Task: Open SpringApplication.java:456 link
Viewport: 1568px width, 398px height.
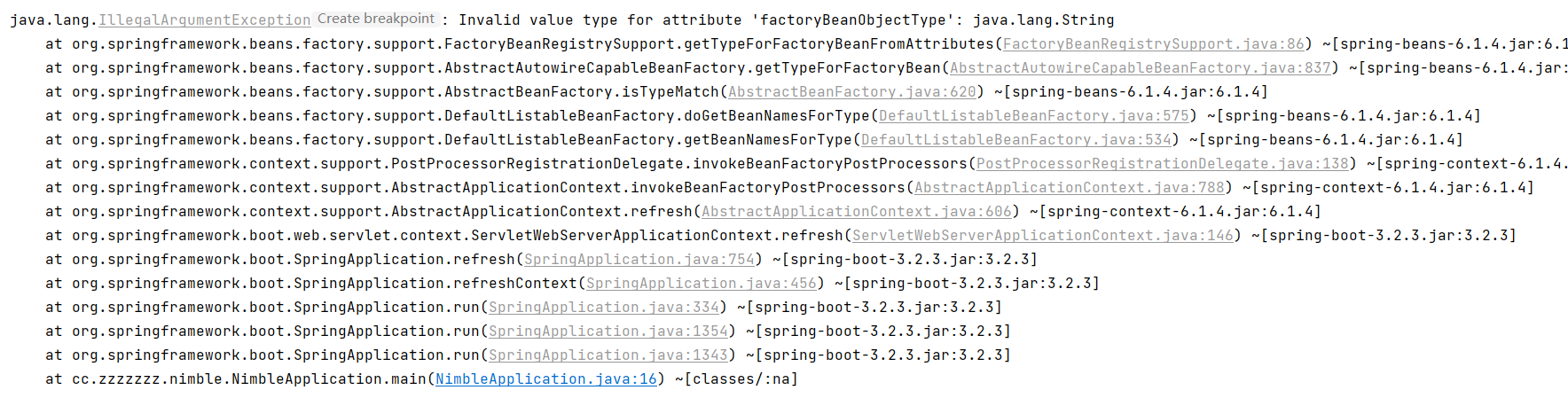Action: [701, 283]
